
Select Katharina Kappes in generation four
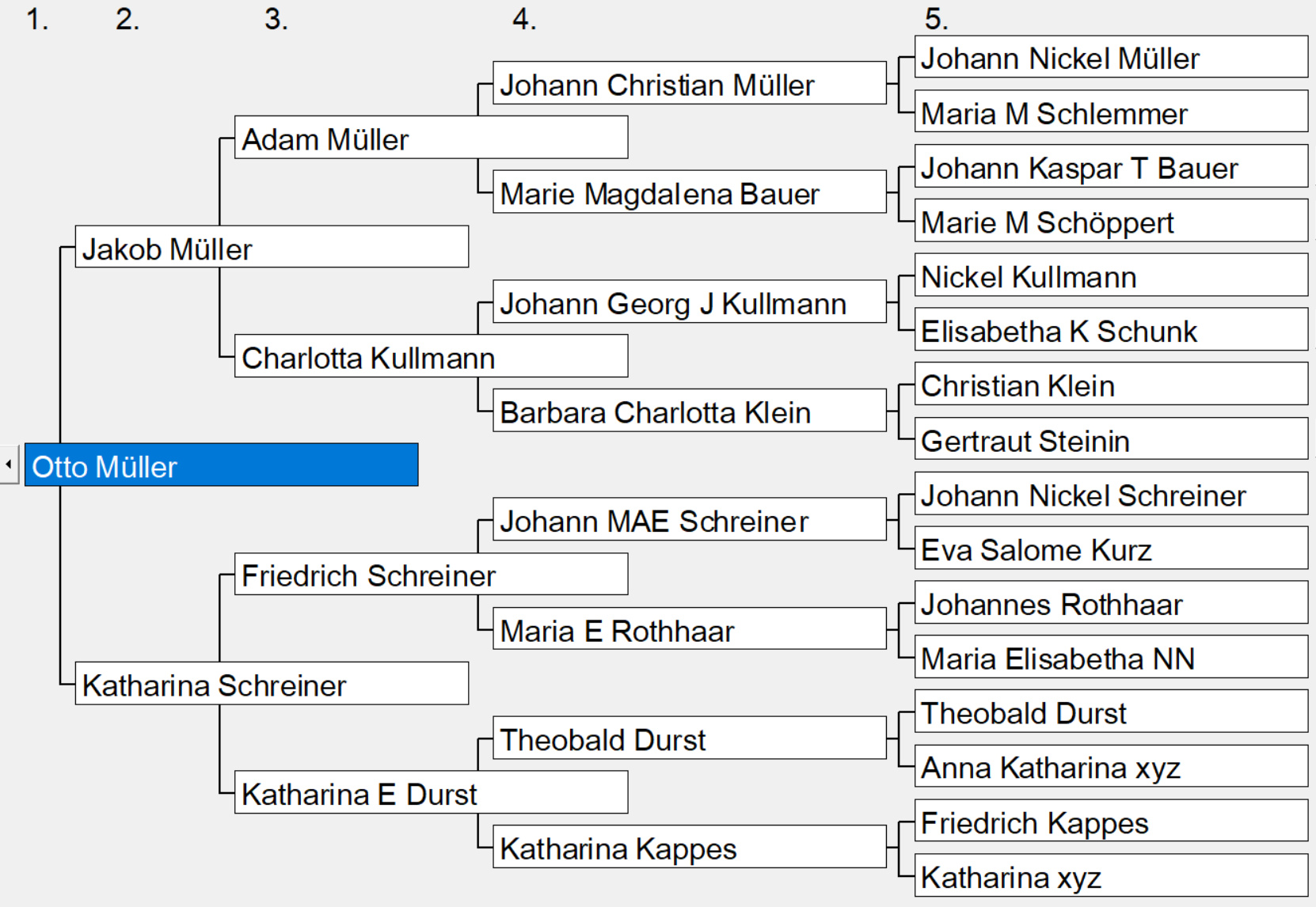pyautogui.click(x=690, y=847)
